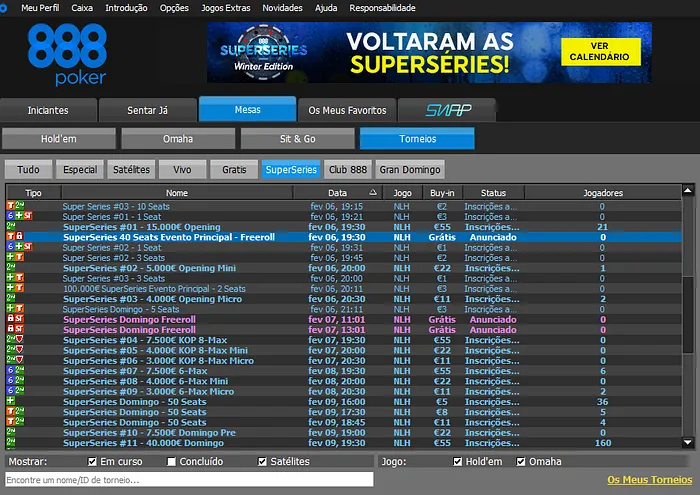Screen dimensions: 700x495
Task: Click the blue 6 icon beside SuperSeries #09 - 6-Max Micro
Action: point(10,391)
